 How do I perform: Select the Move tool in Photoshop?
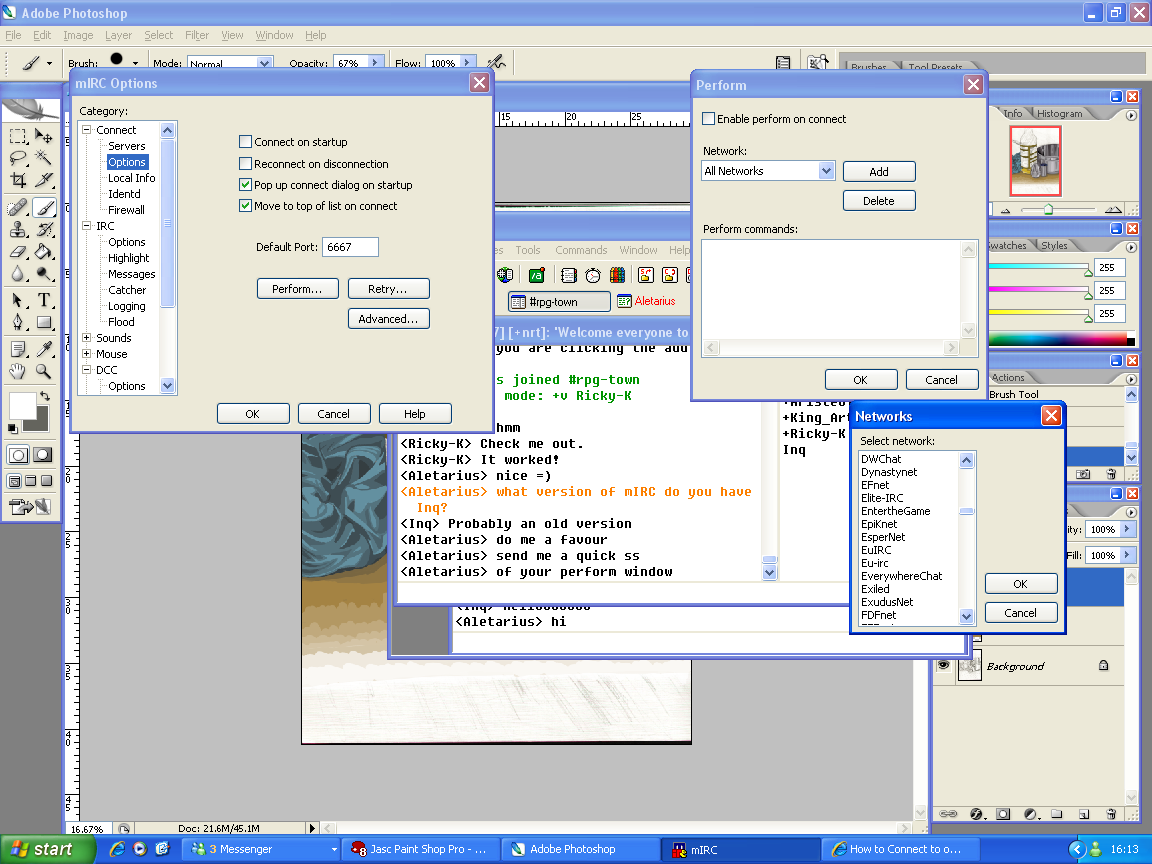(44, 137)
